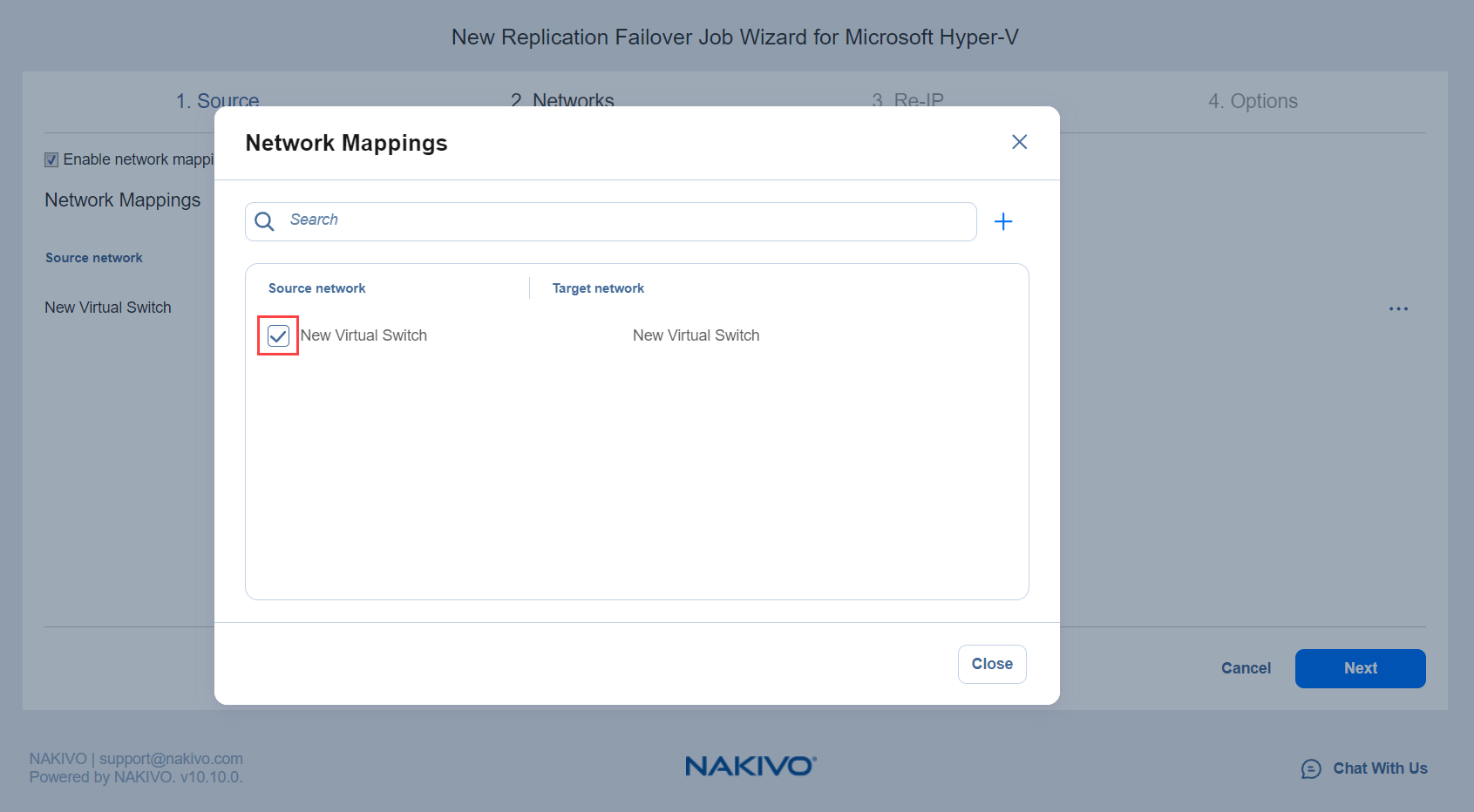
Task: Open the 3. Re-IP step
Action: 907,100
